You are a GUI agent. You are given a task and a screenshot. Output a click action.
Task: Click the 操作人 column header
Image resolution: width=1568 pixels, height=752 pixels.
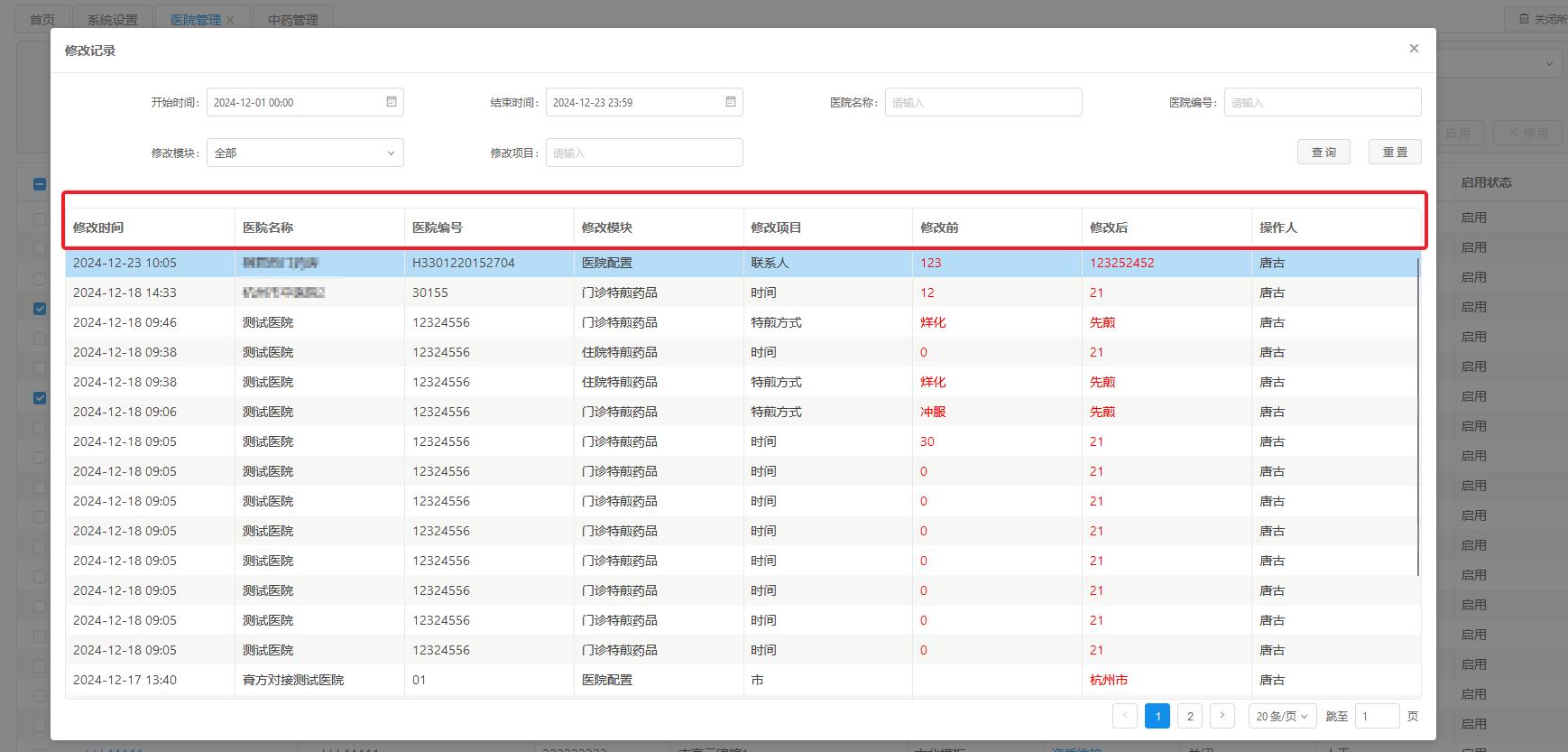point(1336,227)
